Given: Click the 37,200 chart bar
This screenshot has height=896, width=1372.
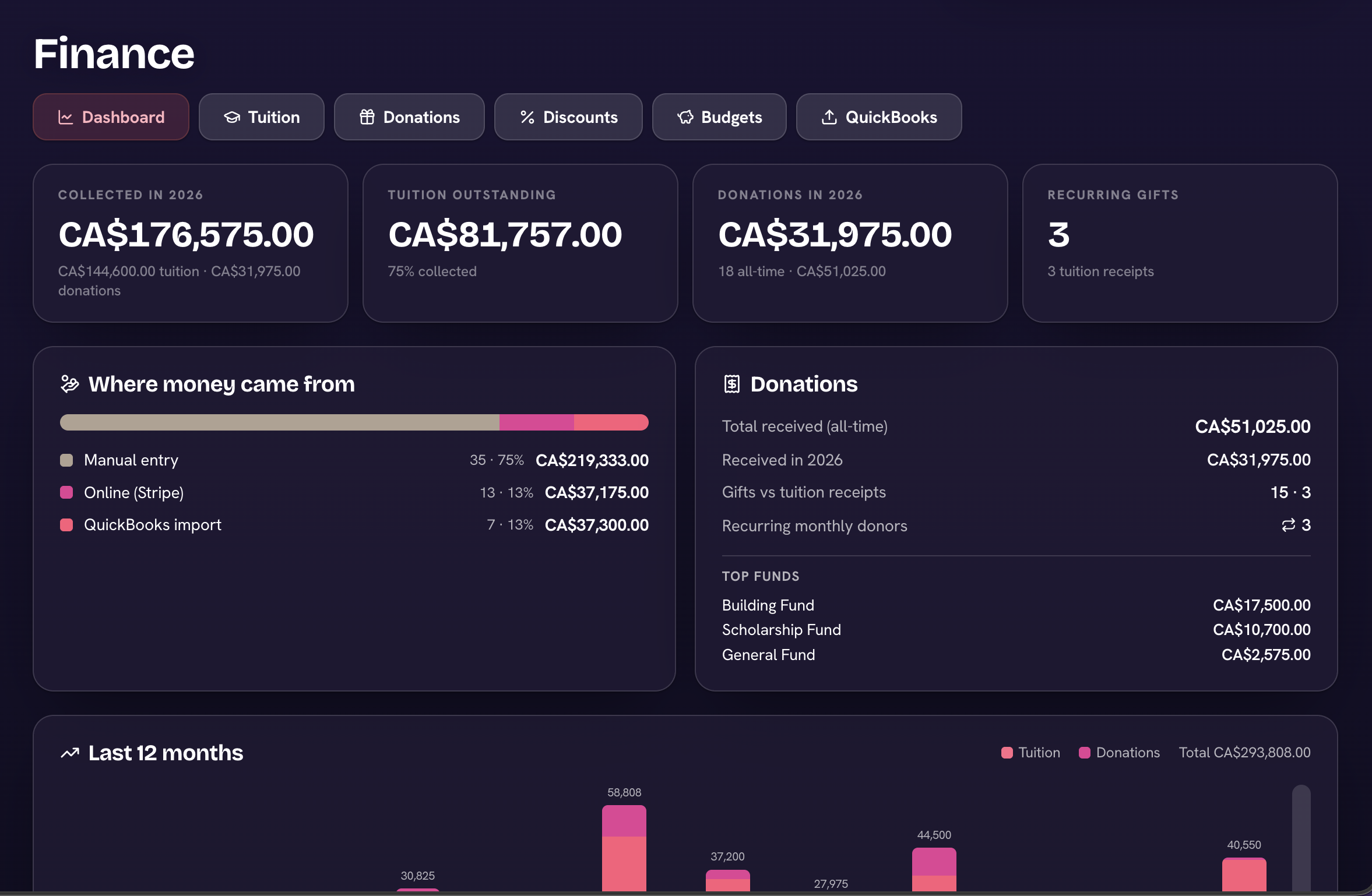Looking at the screenshot, I should (728, 880).
